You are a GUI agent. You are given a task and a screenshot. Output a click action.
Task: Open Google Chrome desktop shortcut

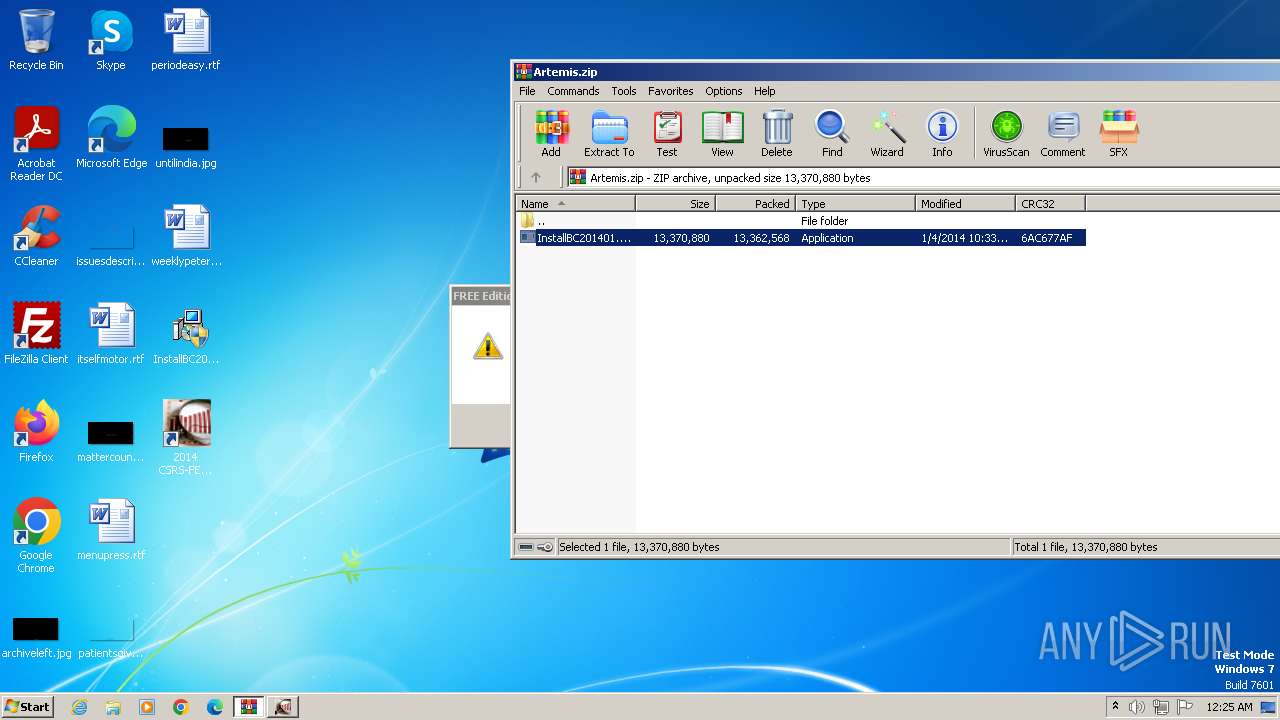coord(36,536)
